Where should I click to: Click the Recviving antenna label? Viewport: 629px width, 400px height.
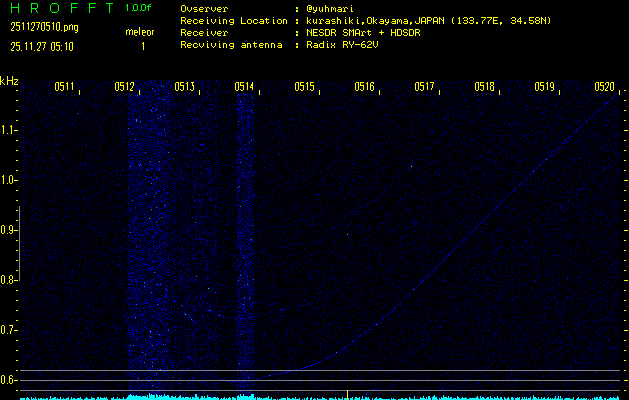231,45
